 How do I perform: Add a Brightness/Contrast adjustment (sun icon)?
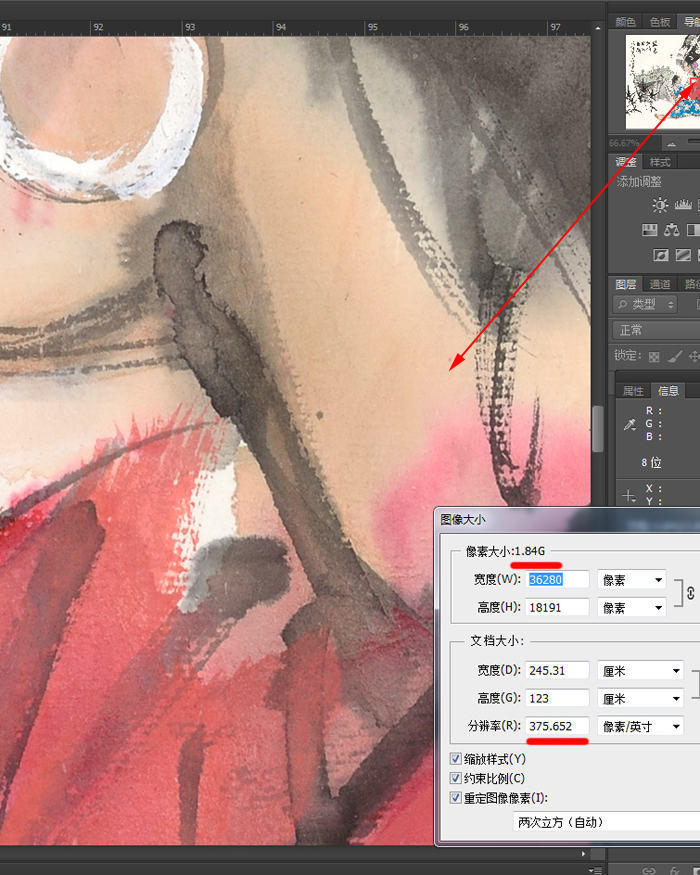tap(660, 205)
